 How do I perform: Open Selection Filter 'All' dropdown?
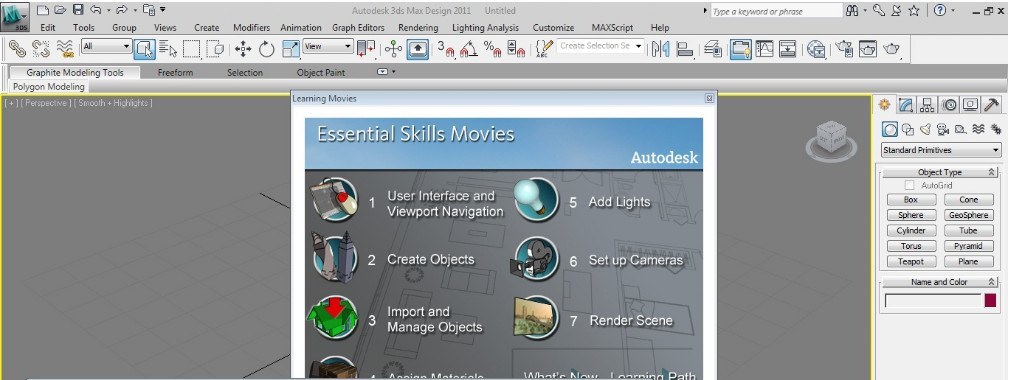click(x=106, y=46)
